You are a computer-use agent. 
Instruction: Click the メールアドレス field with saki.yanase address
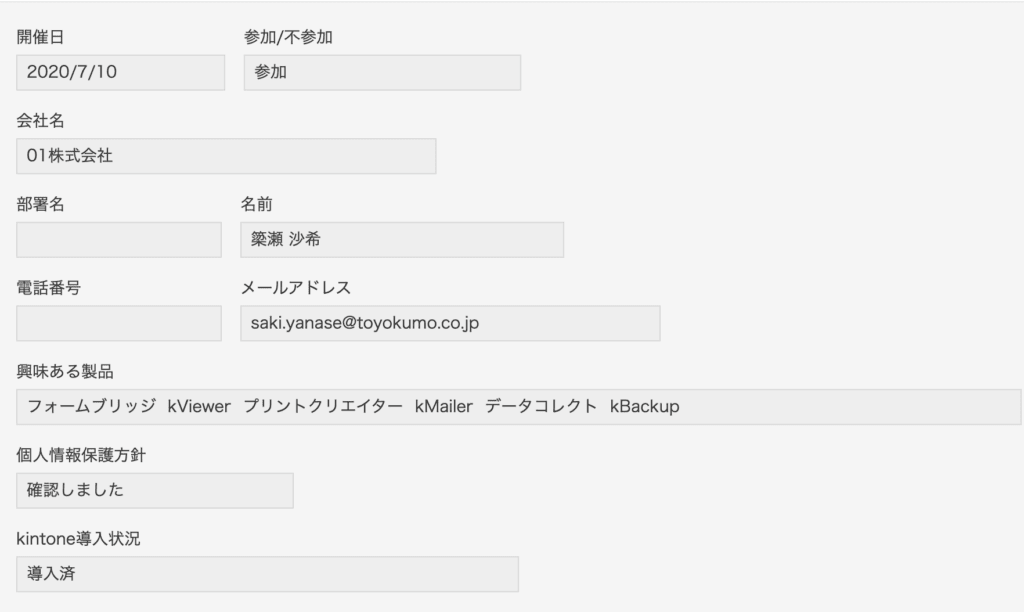tap(450, 323)
